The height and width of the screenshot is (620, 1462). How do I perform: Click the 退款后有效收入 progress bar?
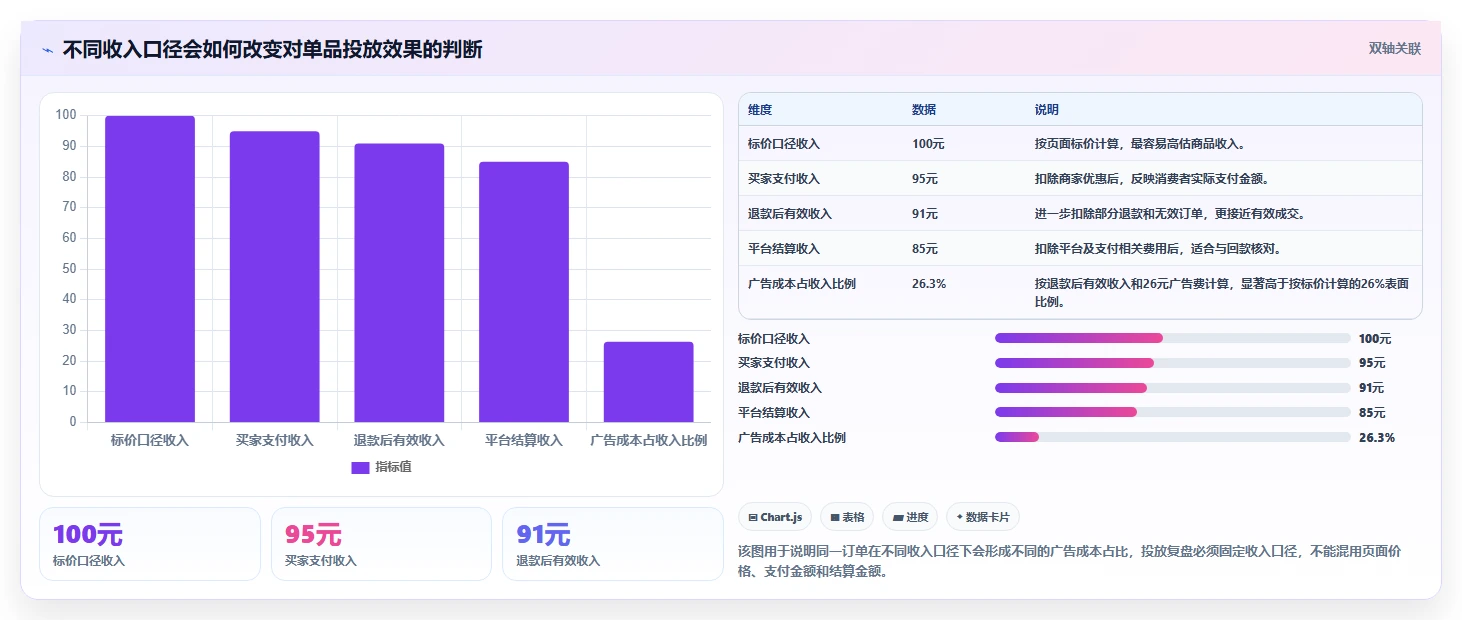point(1173,388)
